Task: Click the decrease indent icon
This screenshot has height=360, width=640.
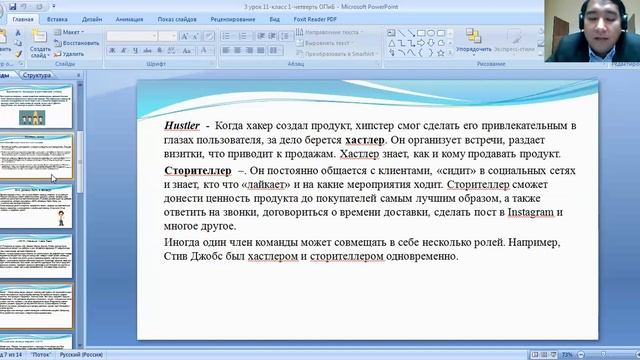Action: click(x=261, y=36)
